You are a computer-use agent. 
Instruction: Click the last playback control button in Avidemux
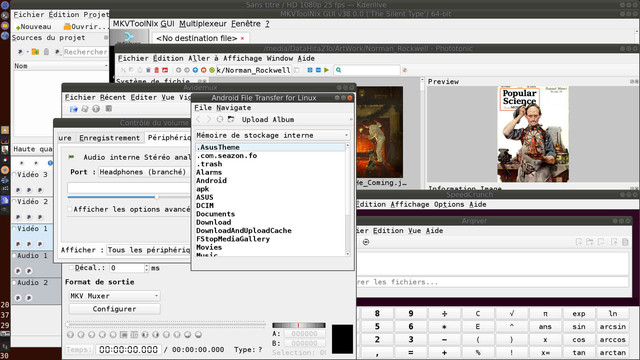198,335
